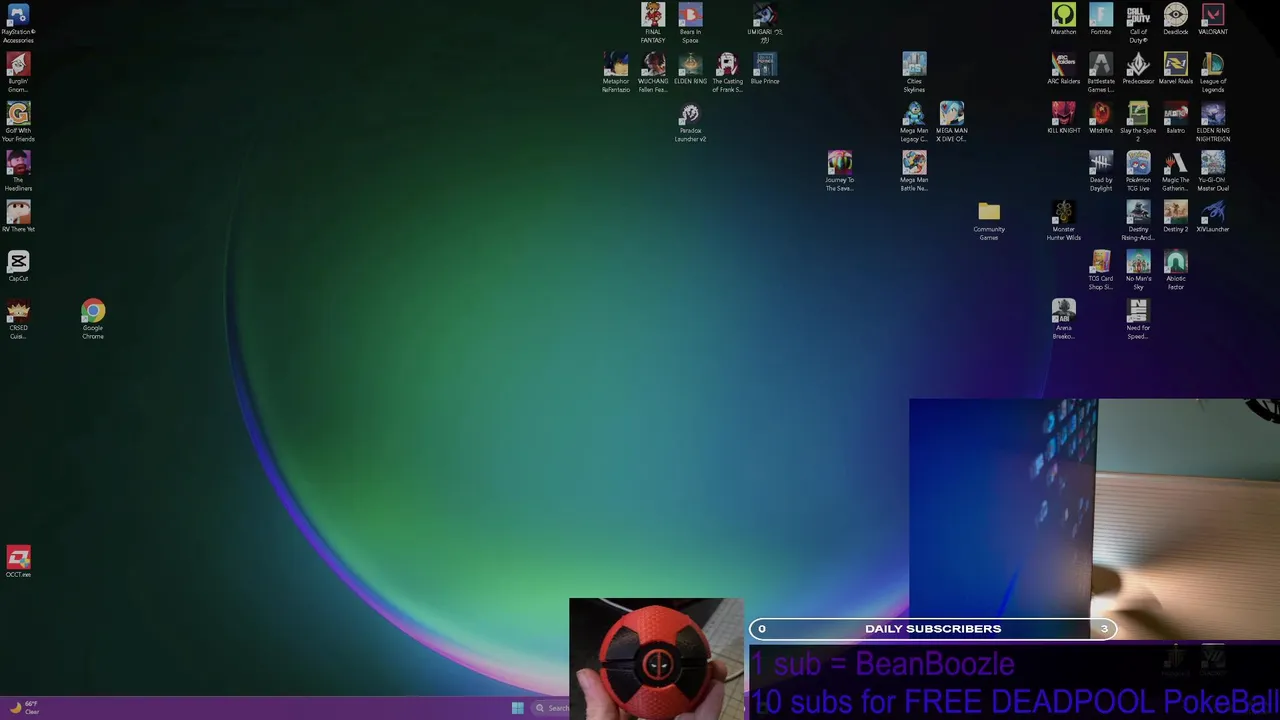Select the Marvel Rivals icon
The height and width of the screenshot is (720, 1280).
tap(1176, 69)
